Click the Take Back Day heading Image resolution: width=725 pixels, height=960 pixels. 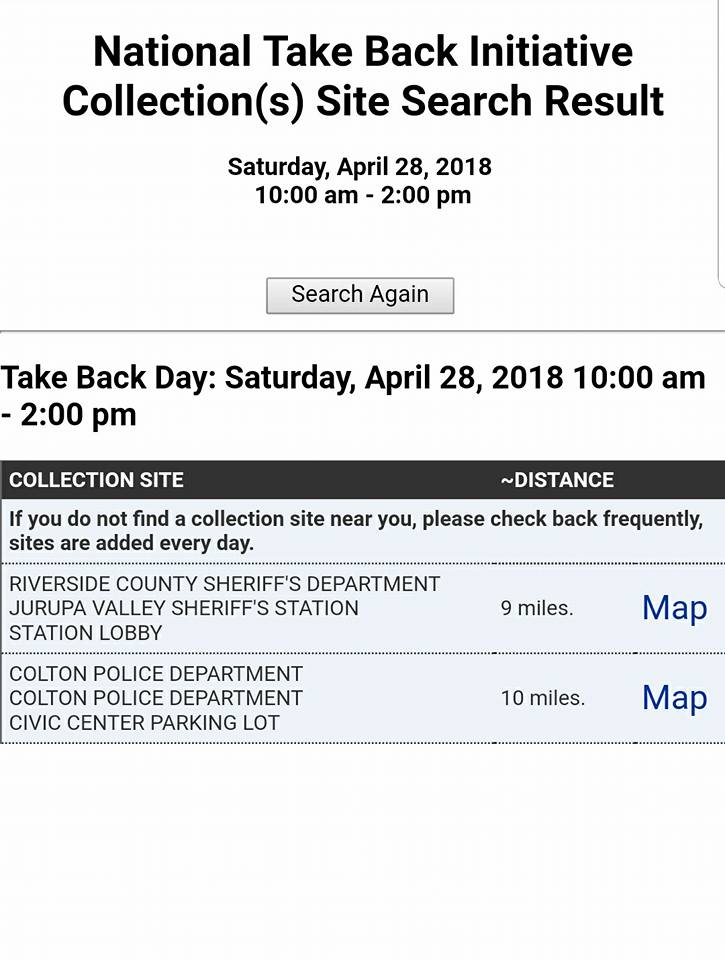point(352,396)
